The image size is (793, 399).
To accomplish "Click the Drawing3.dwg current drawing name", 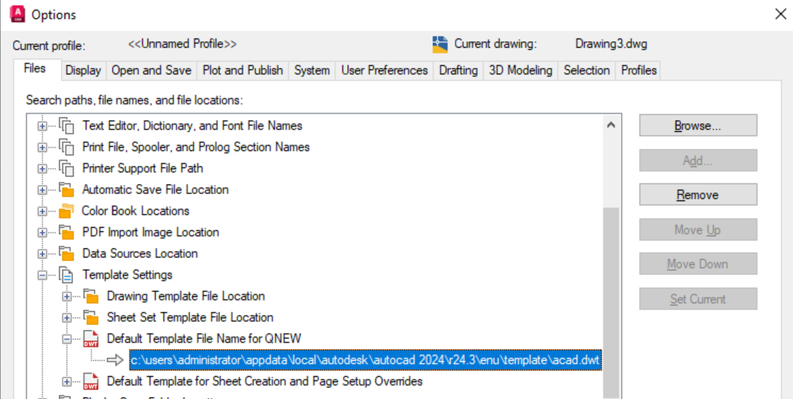I will (611, 44).
